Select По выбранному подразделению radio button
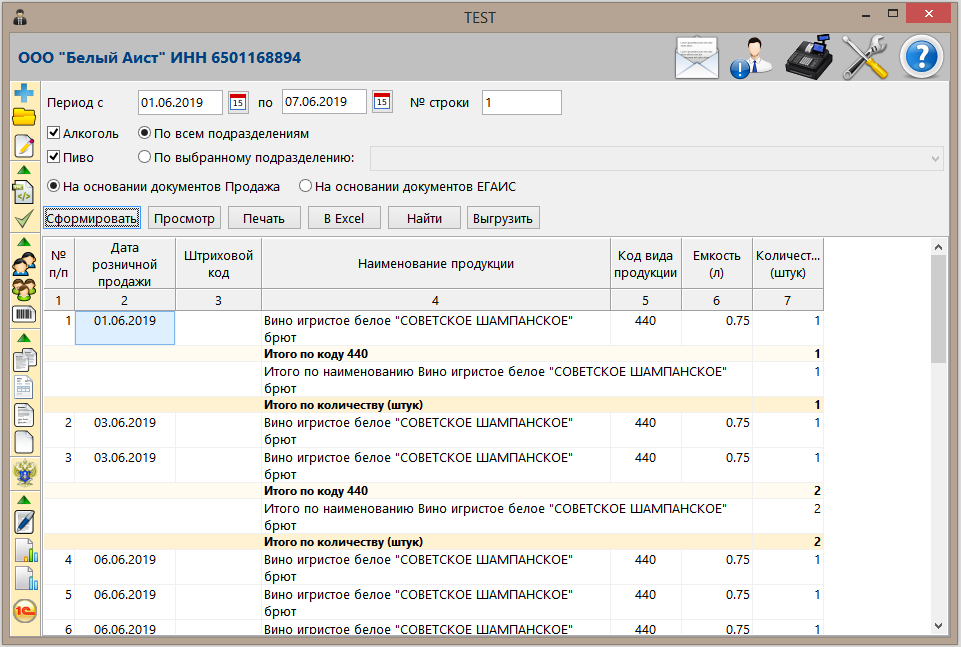The image size is (961, 647). point(144,157)
